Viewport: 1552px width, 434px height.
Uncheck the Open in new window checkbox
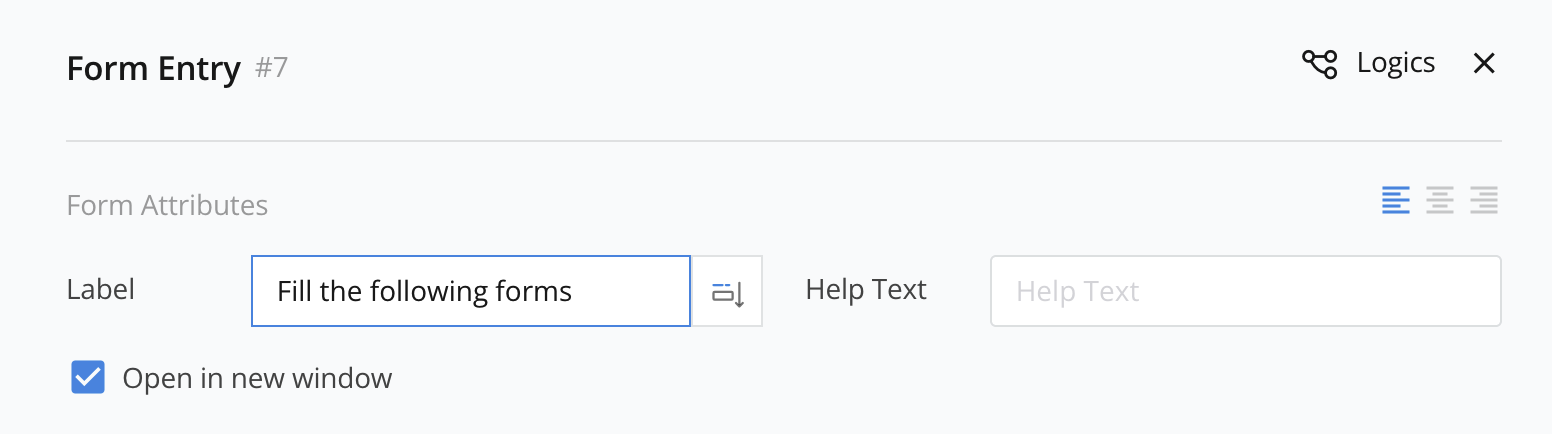coord(88,378)
